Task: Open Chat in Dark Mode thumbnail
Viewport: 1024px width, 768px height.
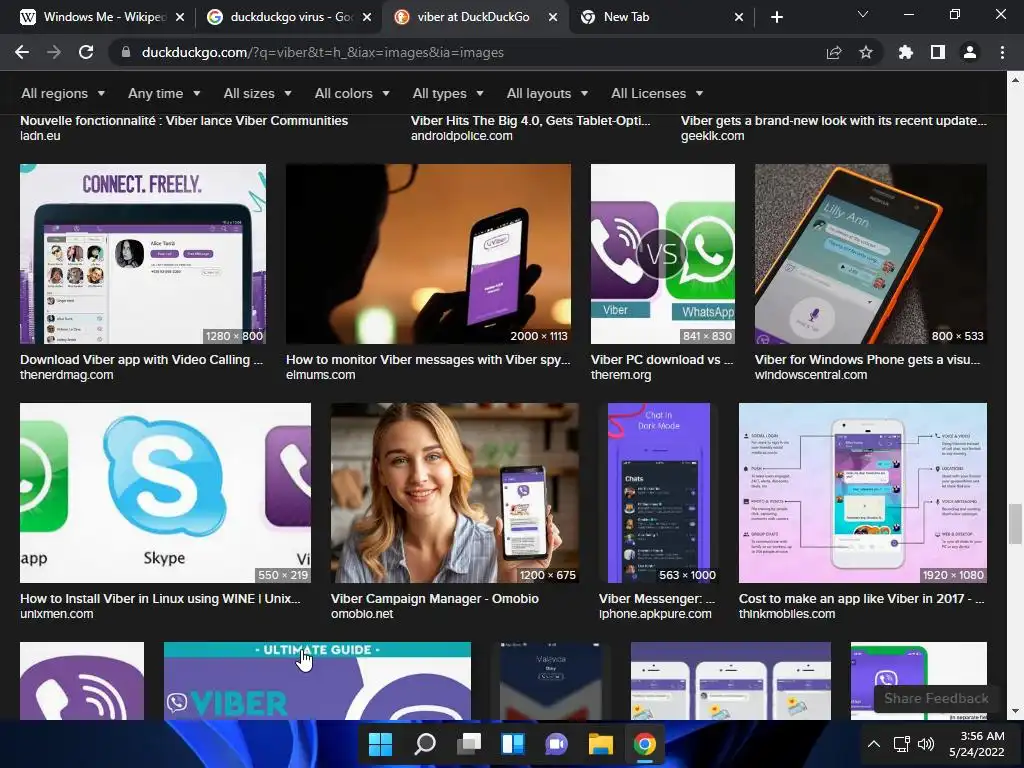Action: point(659,492)
